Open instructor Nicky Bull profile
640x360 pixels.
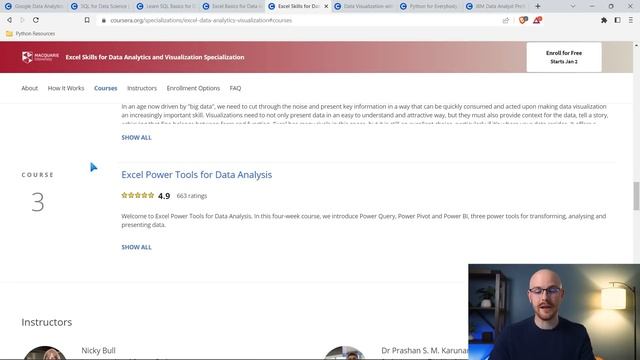[98, 351]
